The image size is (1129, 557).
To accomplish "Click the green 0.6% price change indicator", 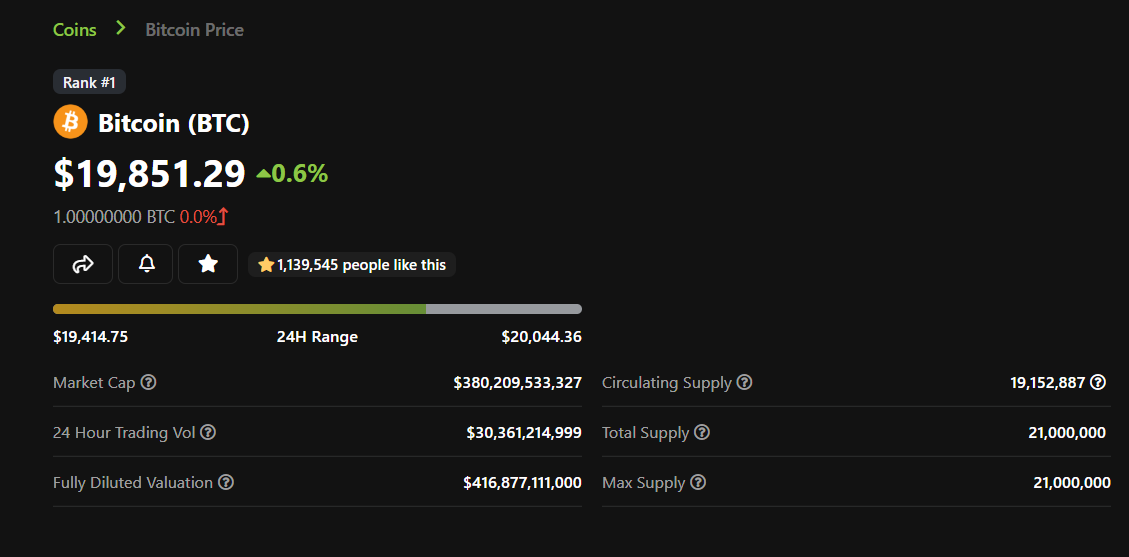I will click(292, 173).
